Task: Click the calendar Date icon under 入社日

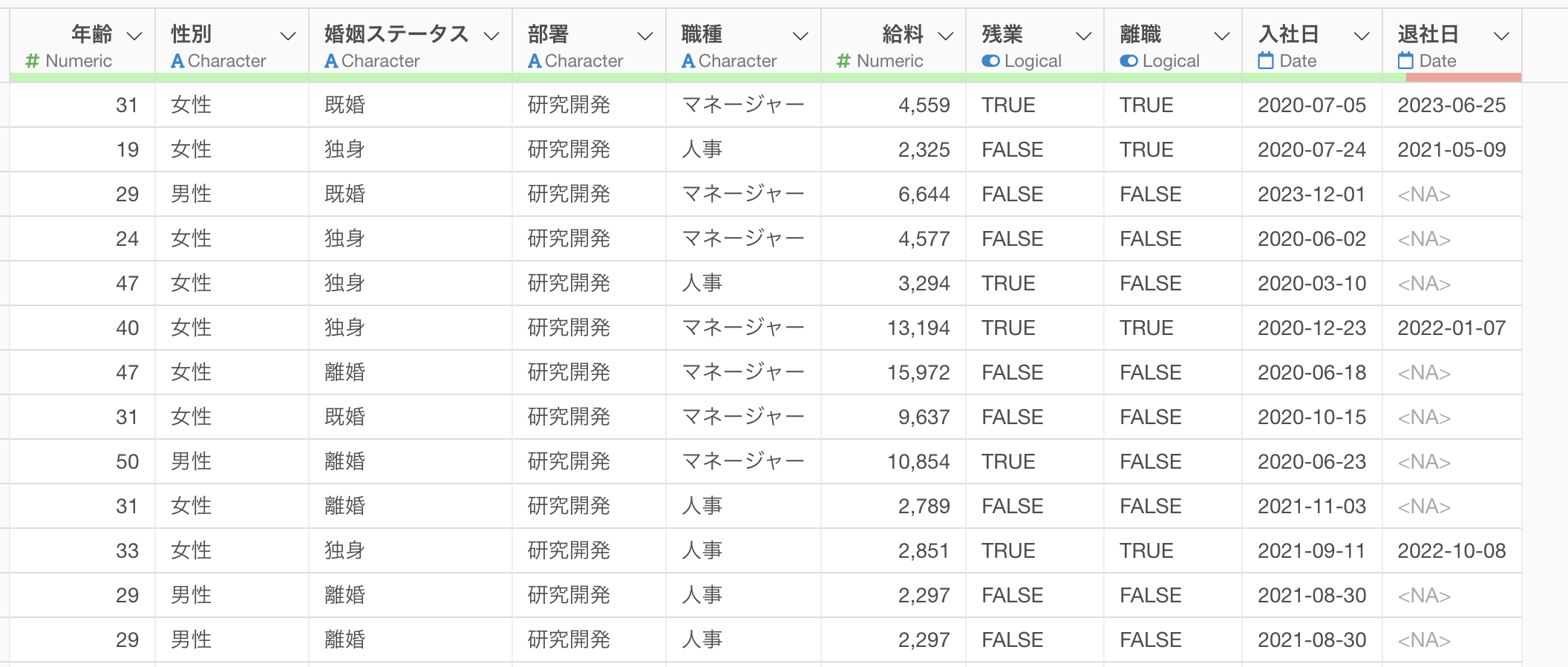Action: 1266,61
